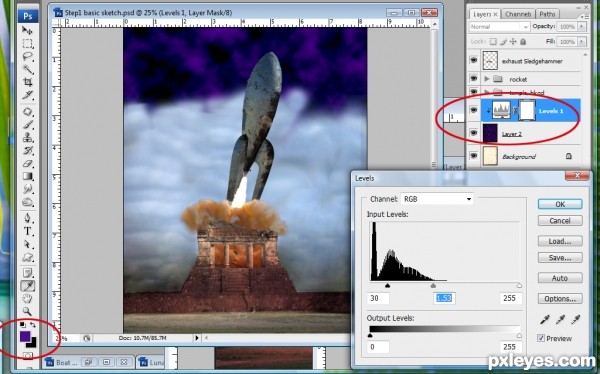Click the Auto levels button

point(560,278)
